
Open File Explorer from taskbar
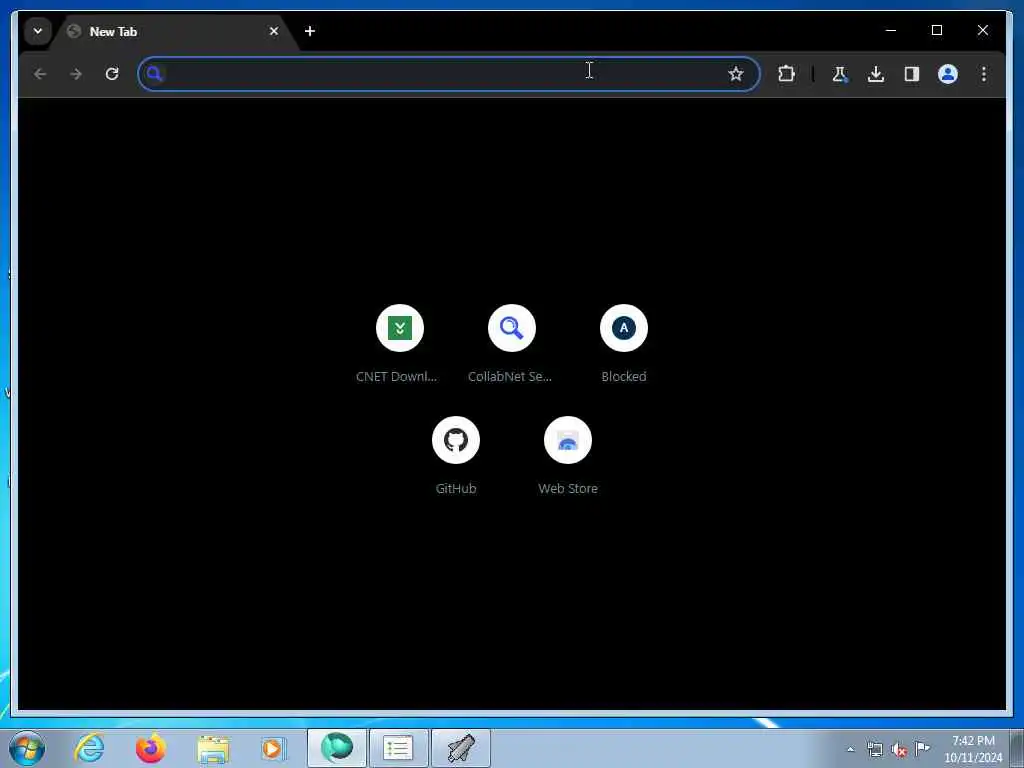coord(213,749)
